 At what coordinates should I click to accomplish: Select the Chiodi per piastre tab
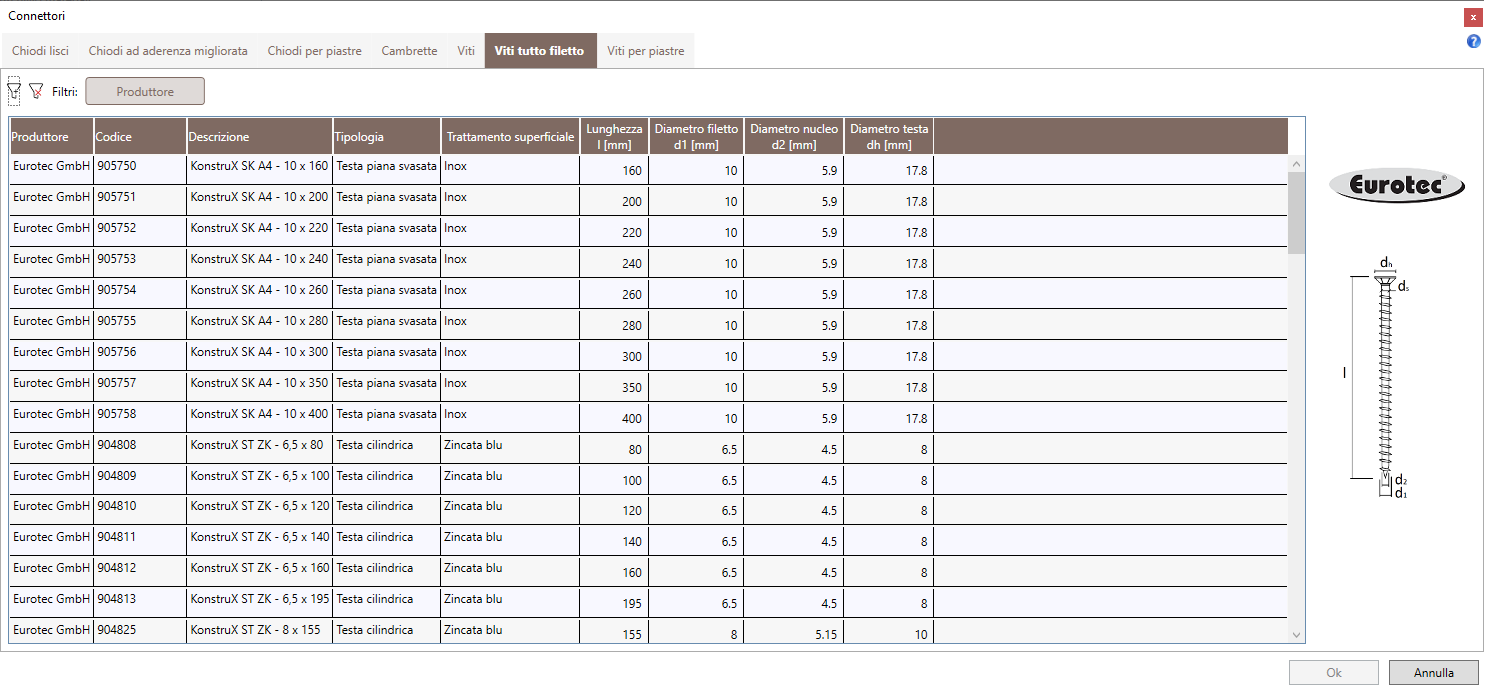click(x=314, y=50)
